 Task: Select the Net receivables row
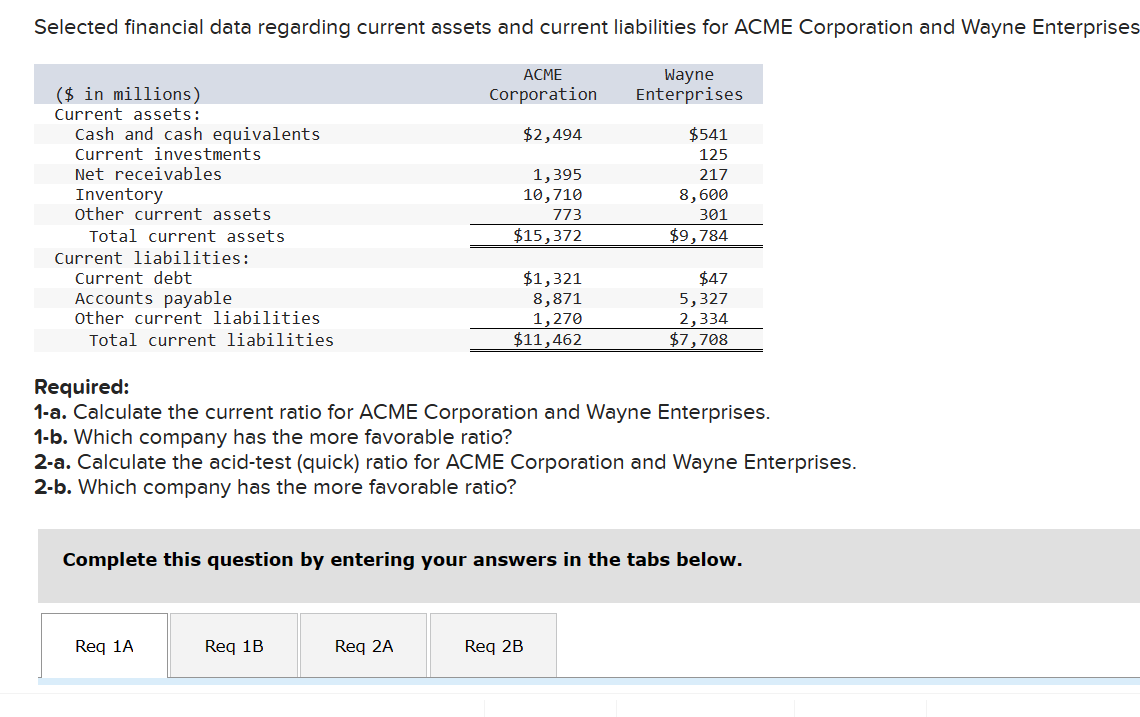(148, 174)
